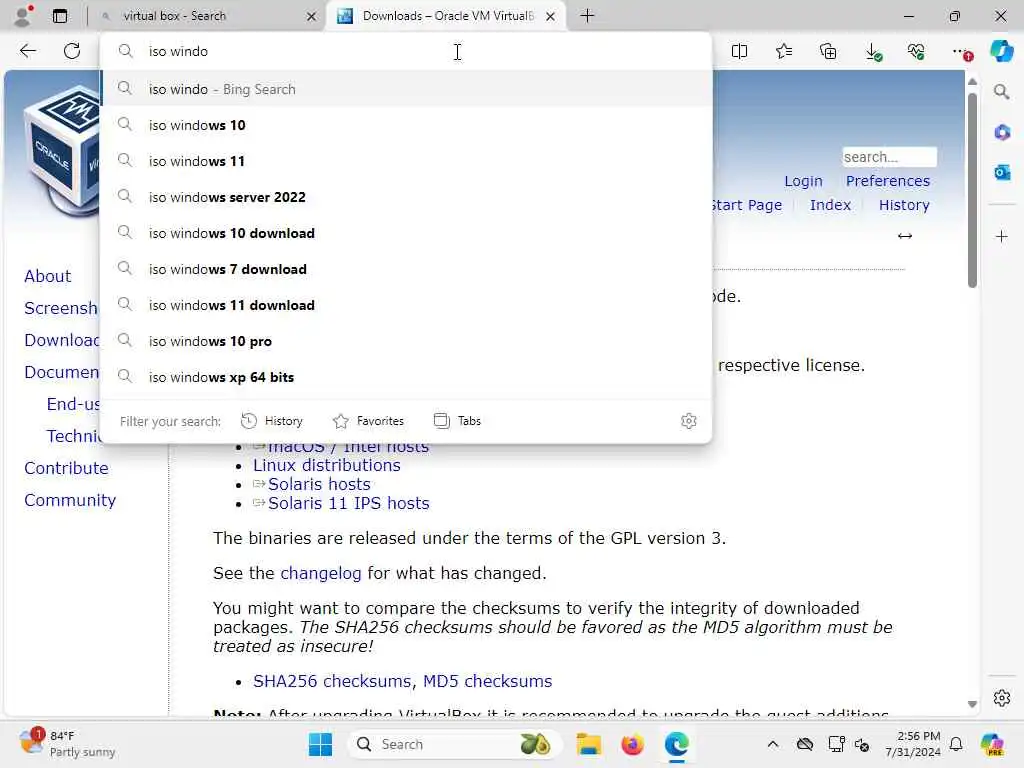
Task: Open File Explorer from the taskbar
Action: tap(588, 744)
